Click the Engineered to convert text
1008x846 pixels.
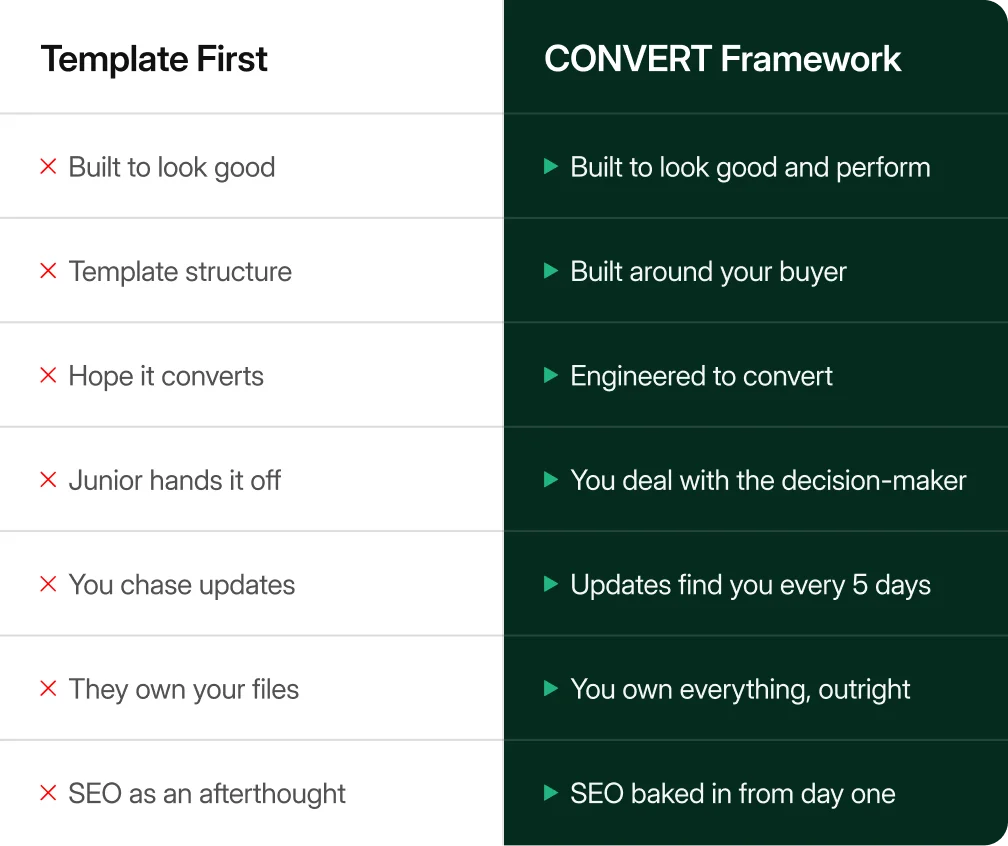[x=701, y=376]
